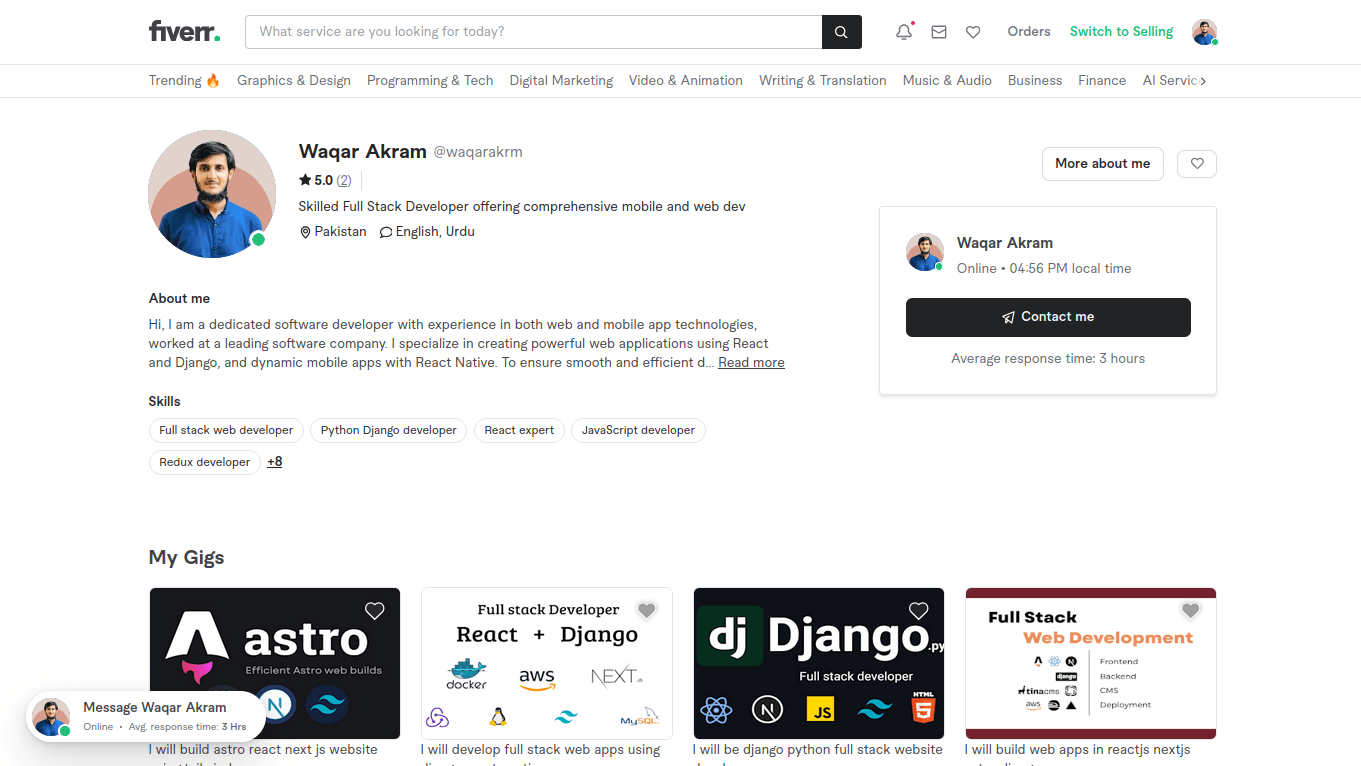Open the messages envelope icon
This screenshot has width=1361, height=766.
click(x=938, y=31)
